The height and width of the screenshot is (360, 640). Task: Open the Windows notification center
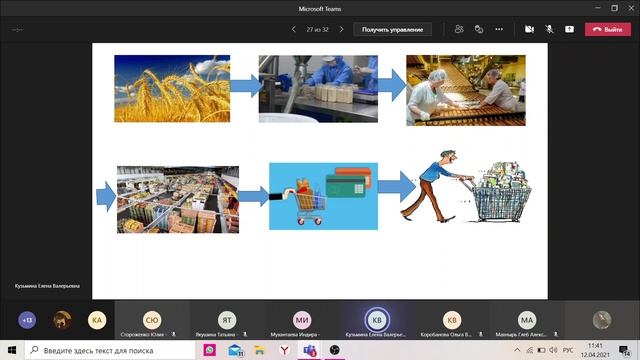[x=624, y=350]
